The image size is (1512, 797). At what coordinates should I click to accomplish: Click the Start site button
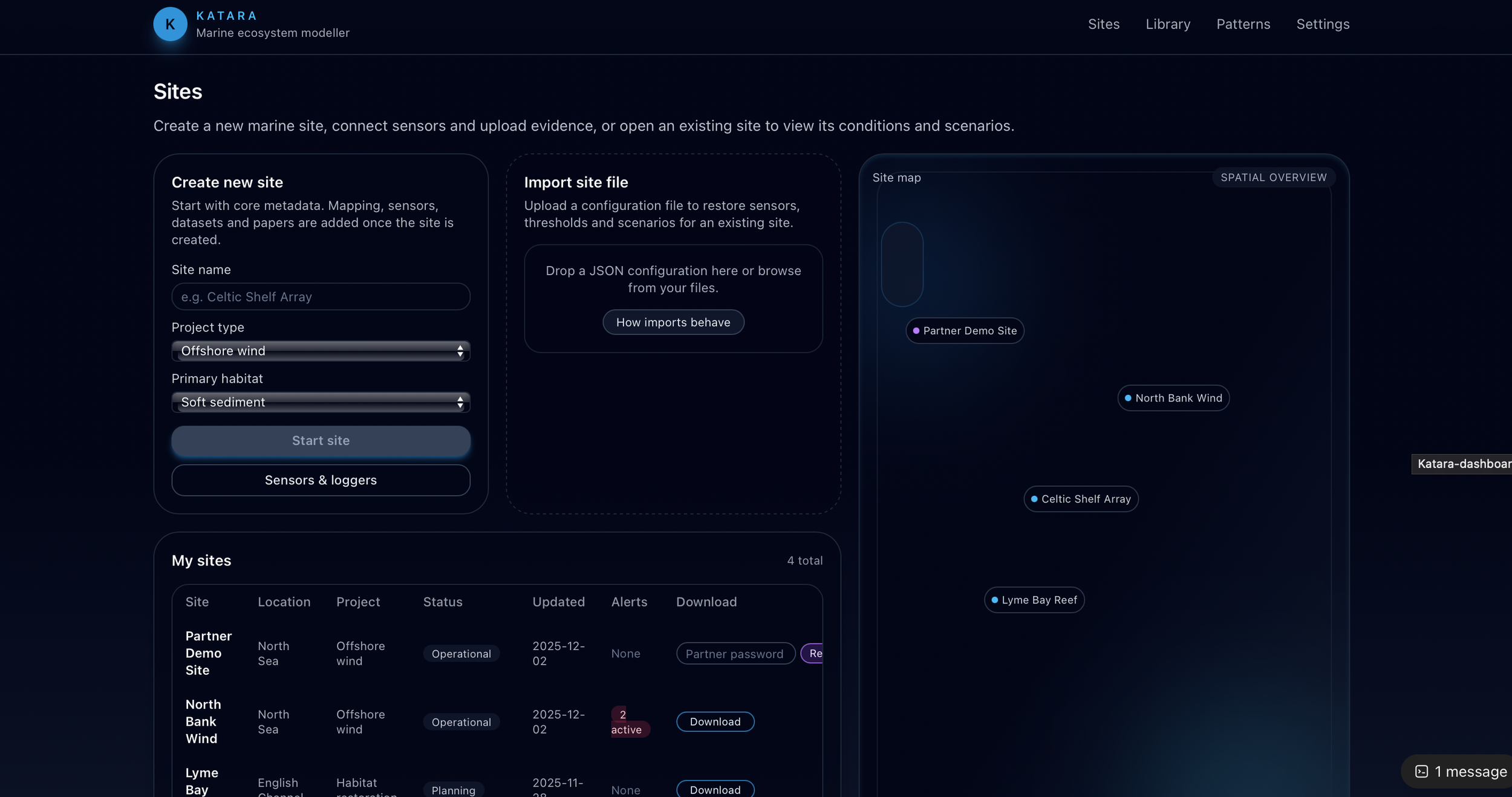point(321,441)
